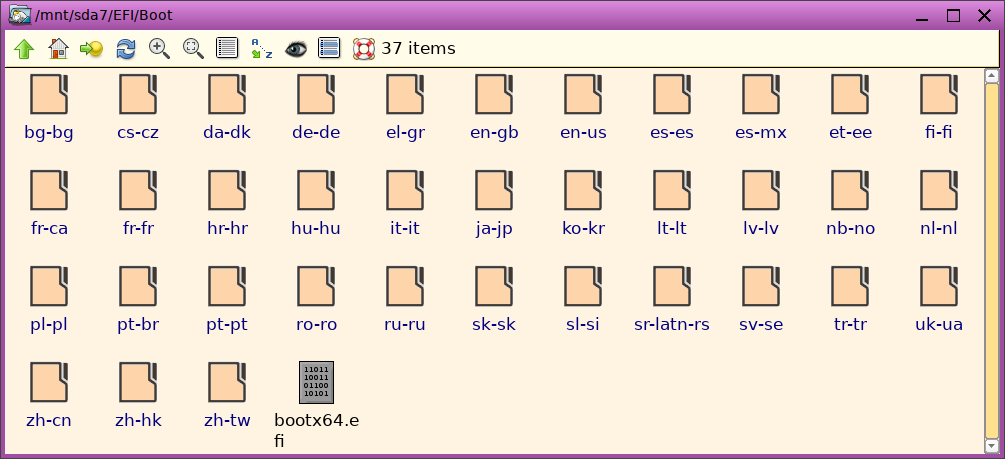
Task: Select the et-ee folder
Action: [850, 106]
